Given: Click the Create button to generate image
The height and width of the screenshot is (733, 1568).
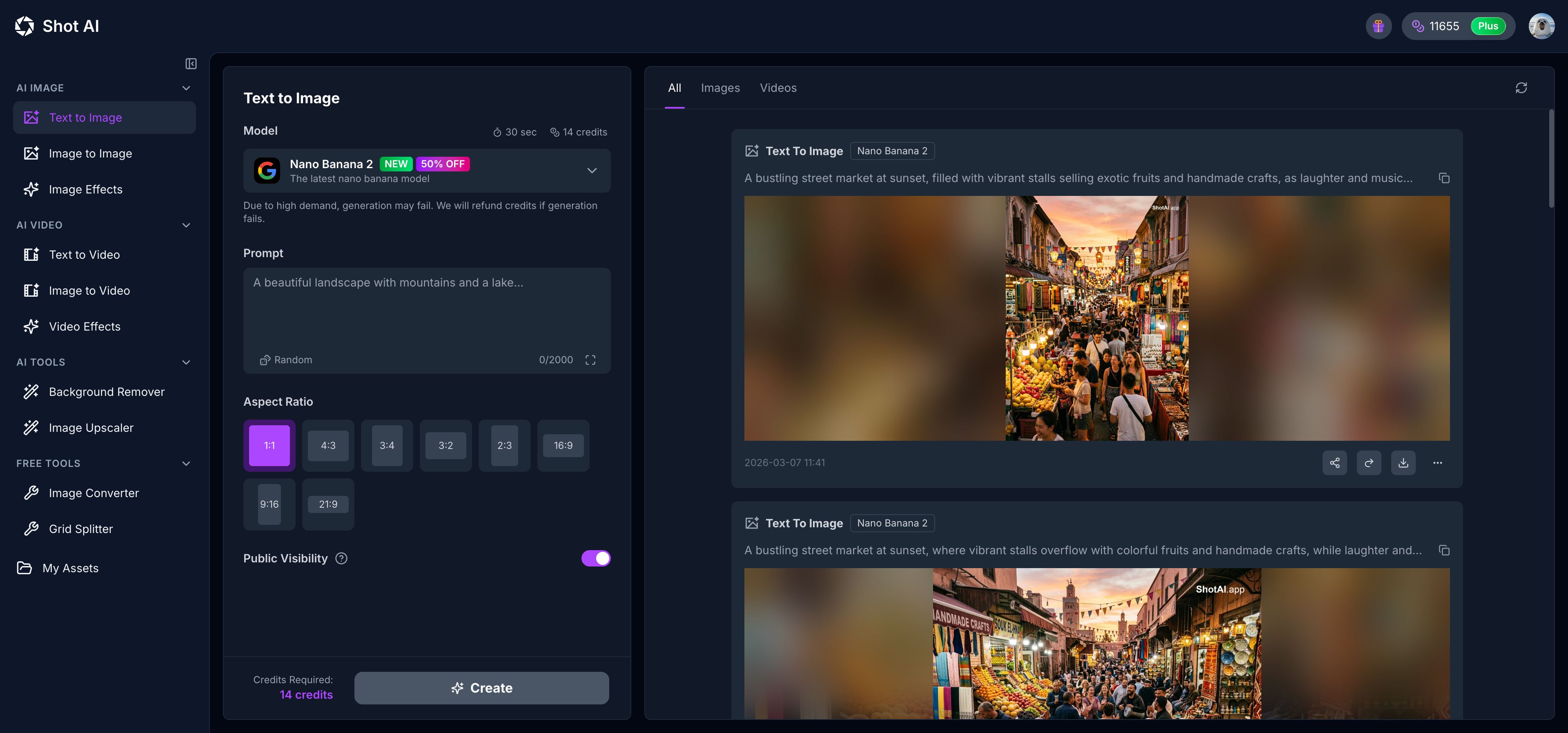Looking at the screenshot, I should click(x=481, y=688).
